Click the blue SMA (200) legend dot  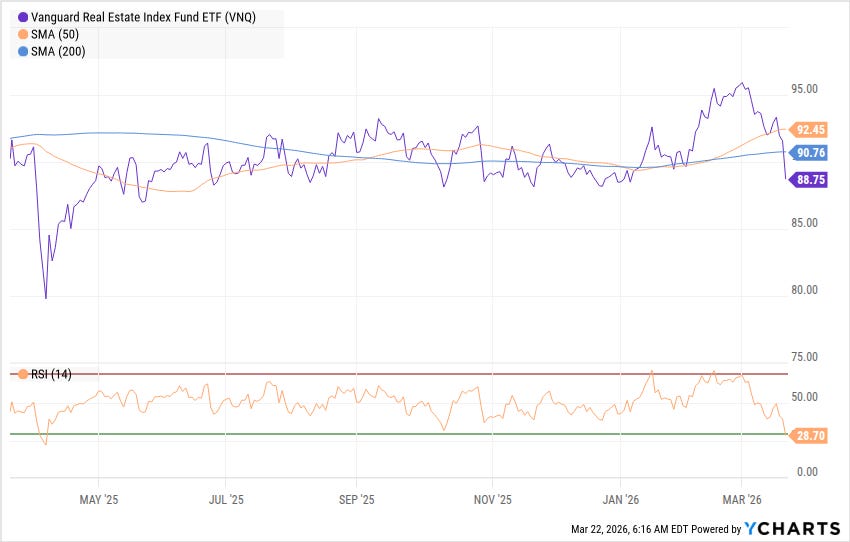[23, 52]
